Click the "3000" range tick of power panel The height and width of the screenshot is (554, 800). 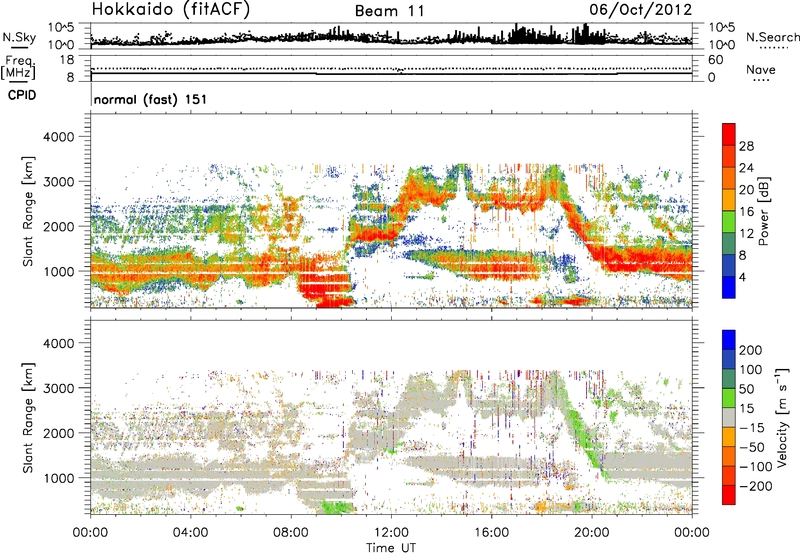59,182
